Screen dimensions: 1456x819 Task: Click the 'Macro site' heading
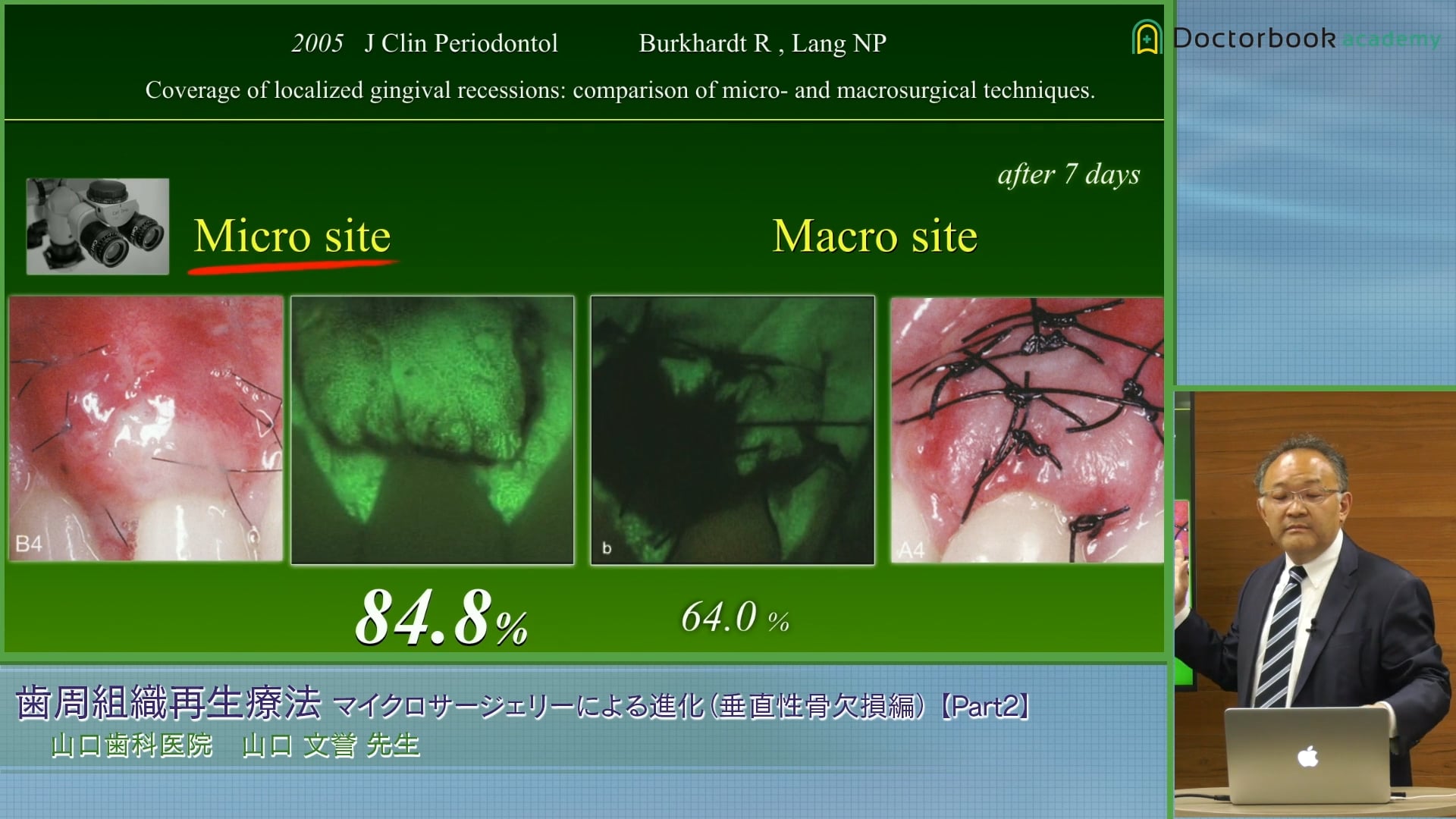point(875,236)
